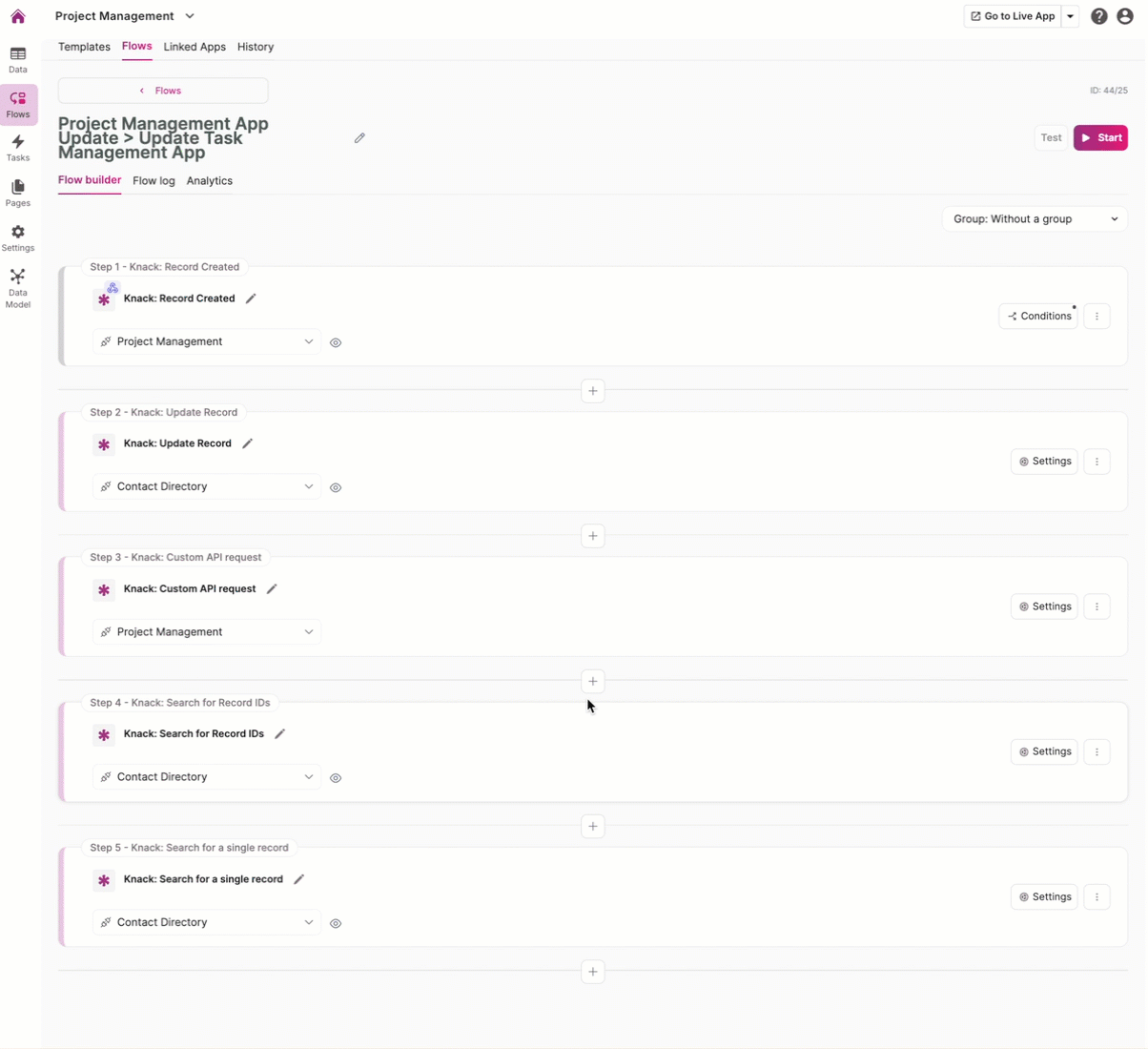1148x1049 pixels.
Task: Show preview eye for Step 5 Contact Directory
Action: pos(336,922)
